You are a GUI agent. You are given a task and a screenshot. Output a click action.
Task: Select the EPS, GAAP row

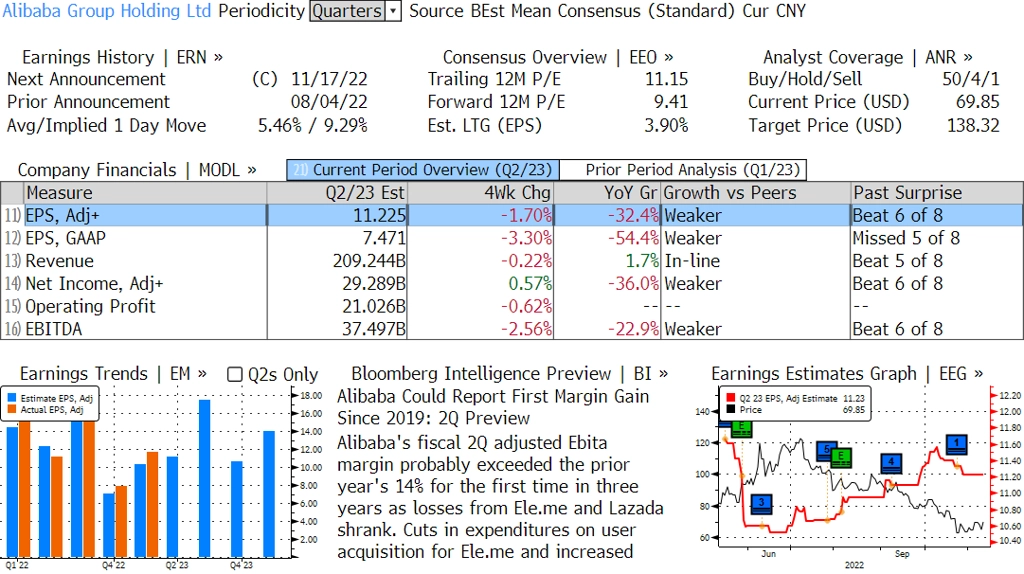click(x=512, y=238)
